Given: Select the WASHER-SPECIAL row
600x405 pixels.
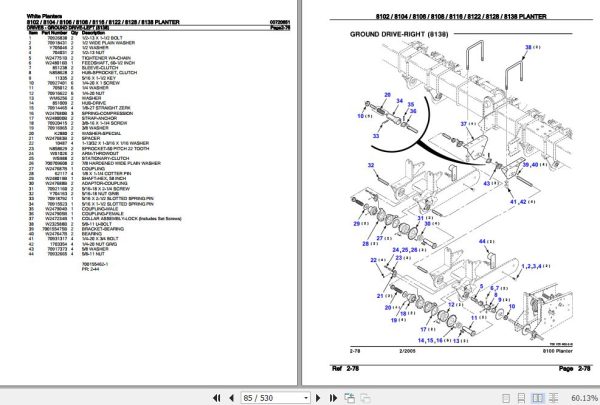Looking at the screenshot, I should 75,133.
